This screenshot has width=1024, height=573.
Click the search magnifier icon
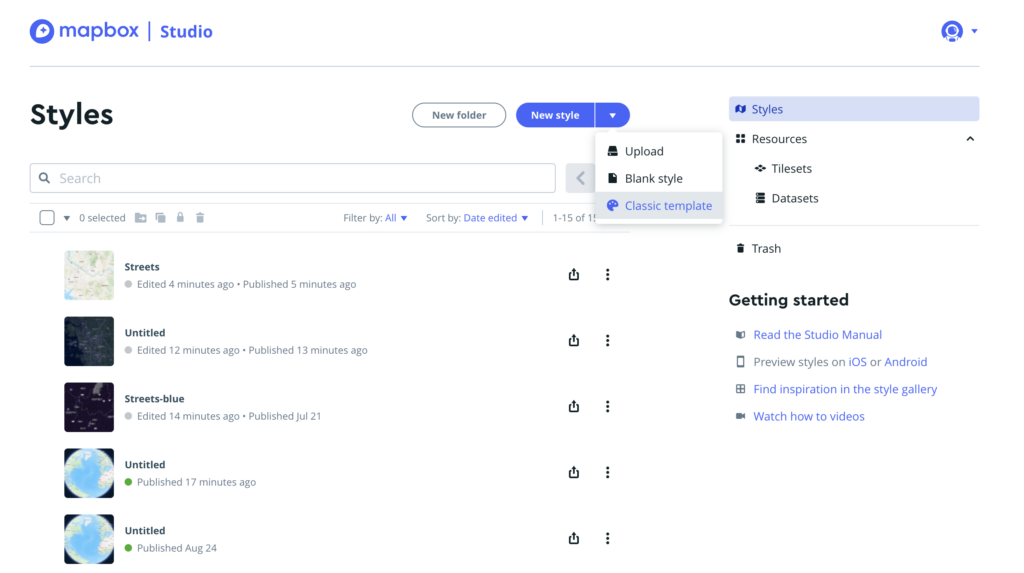44,178
